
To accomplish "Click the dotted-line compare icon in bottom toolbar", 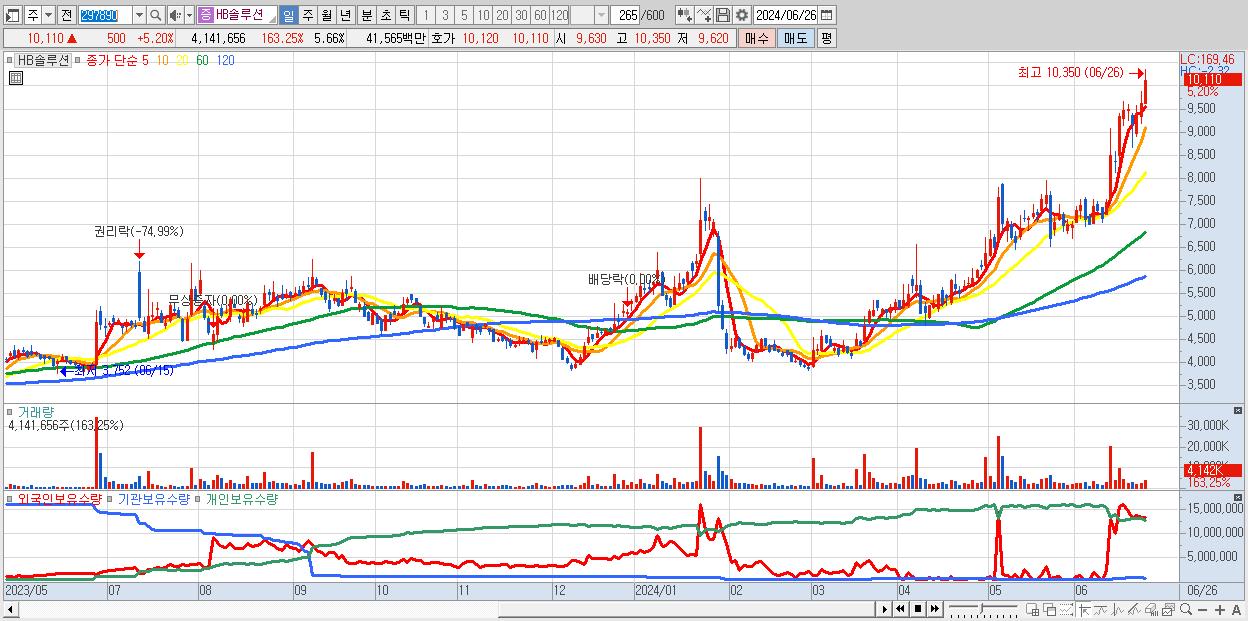I will pos(1066,609).
